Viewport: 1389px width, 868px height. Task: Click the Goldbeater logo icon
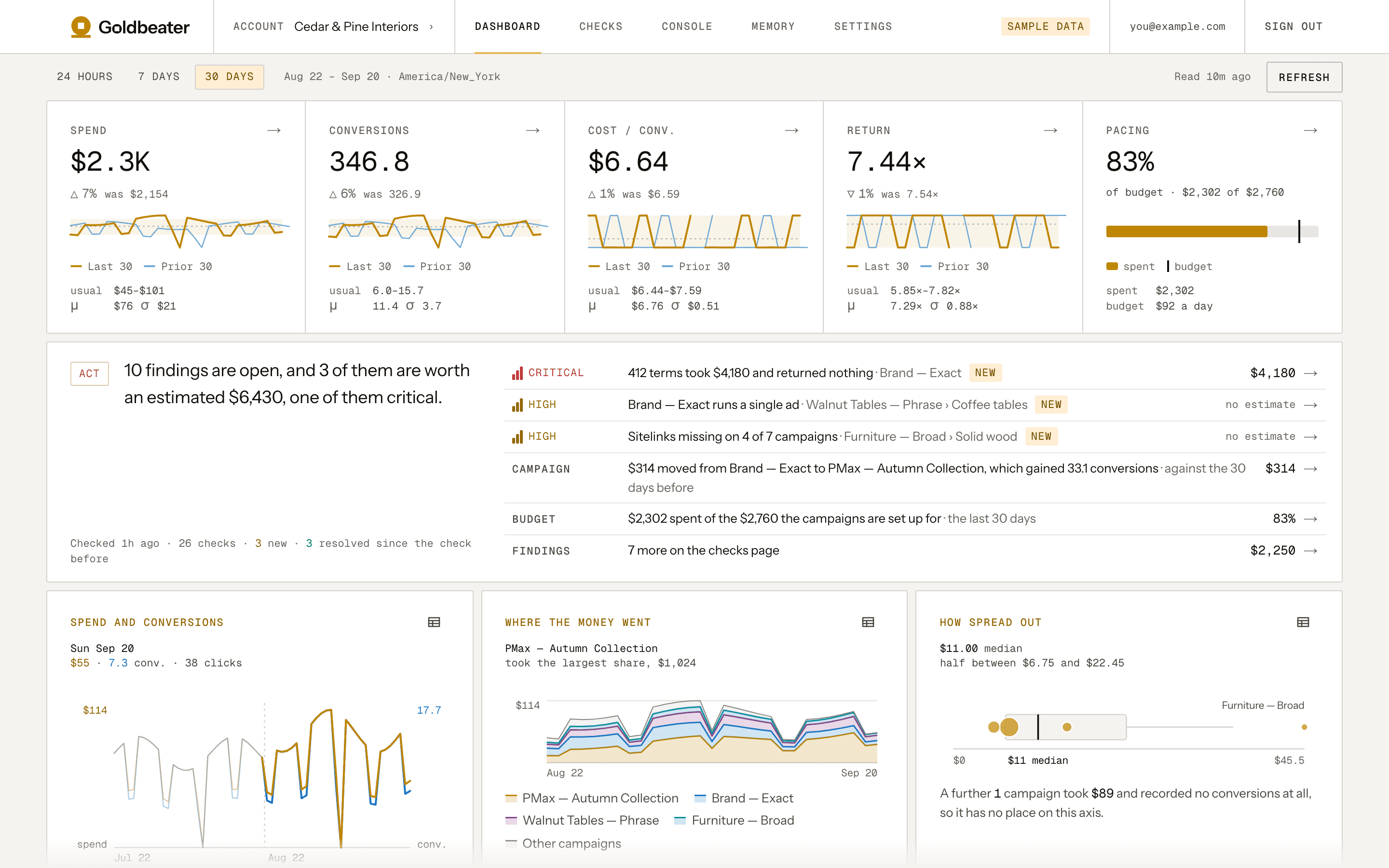(x=81, y=27)
